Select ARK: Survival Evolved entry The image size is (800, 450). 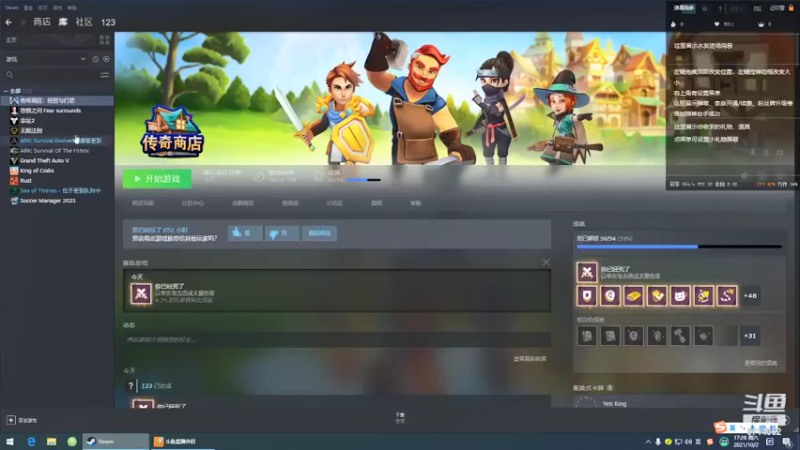coord(57,141)
